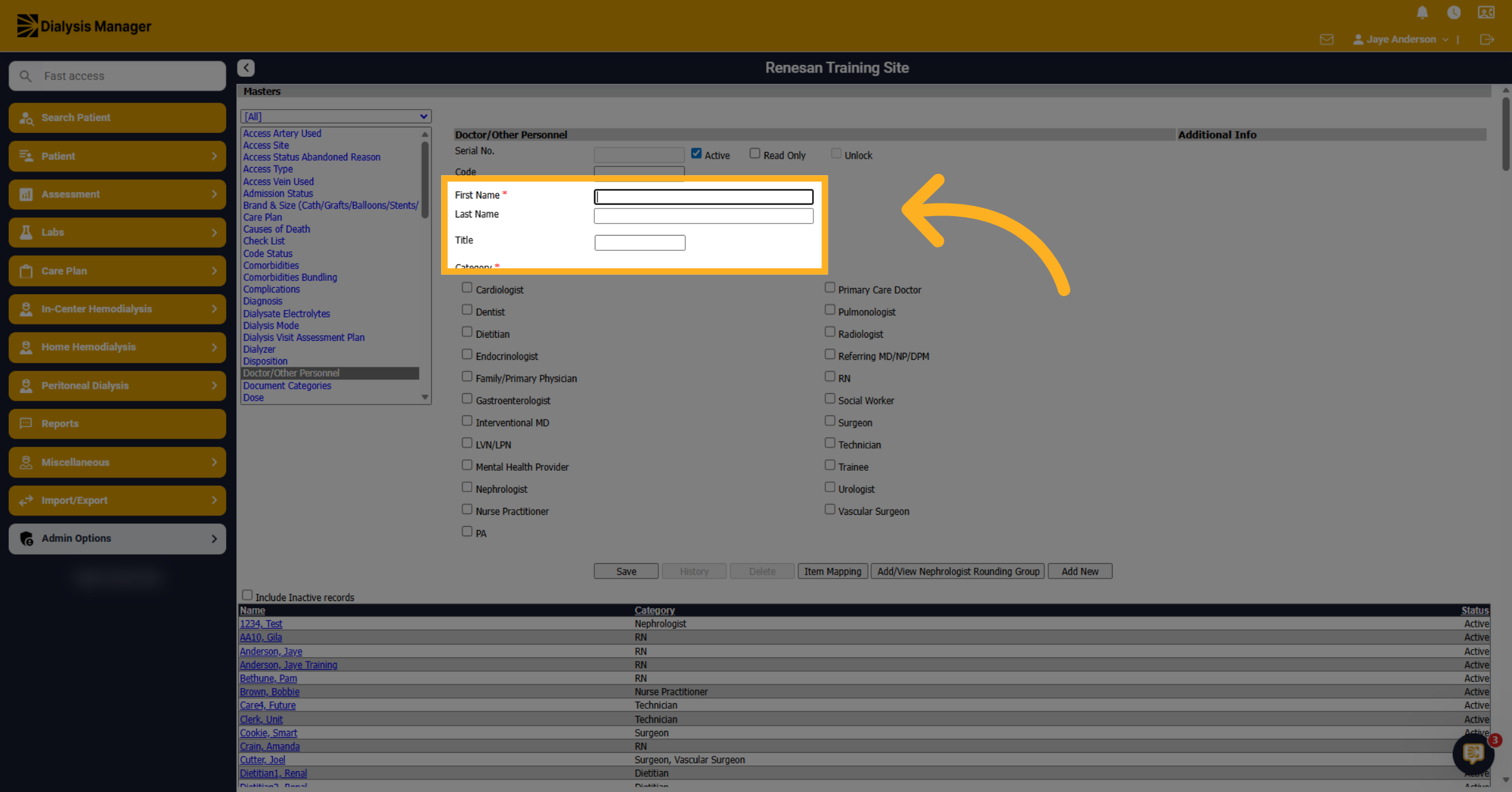Open the clock history icon
This screenshot has height=792, width=1512.
(x=1453, y=13)
